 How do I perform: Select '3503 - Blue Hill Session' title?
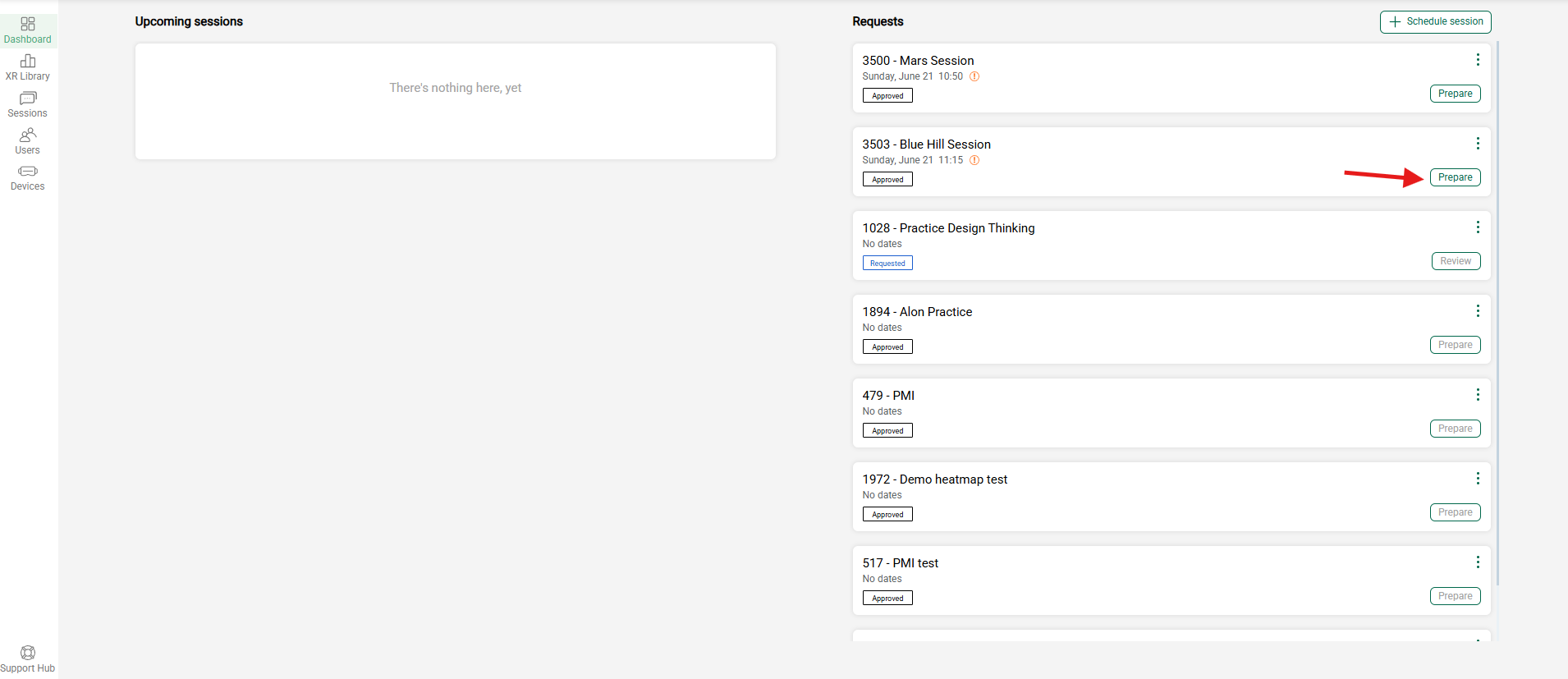(x=926, y=145)
